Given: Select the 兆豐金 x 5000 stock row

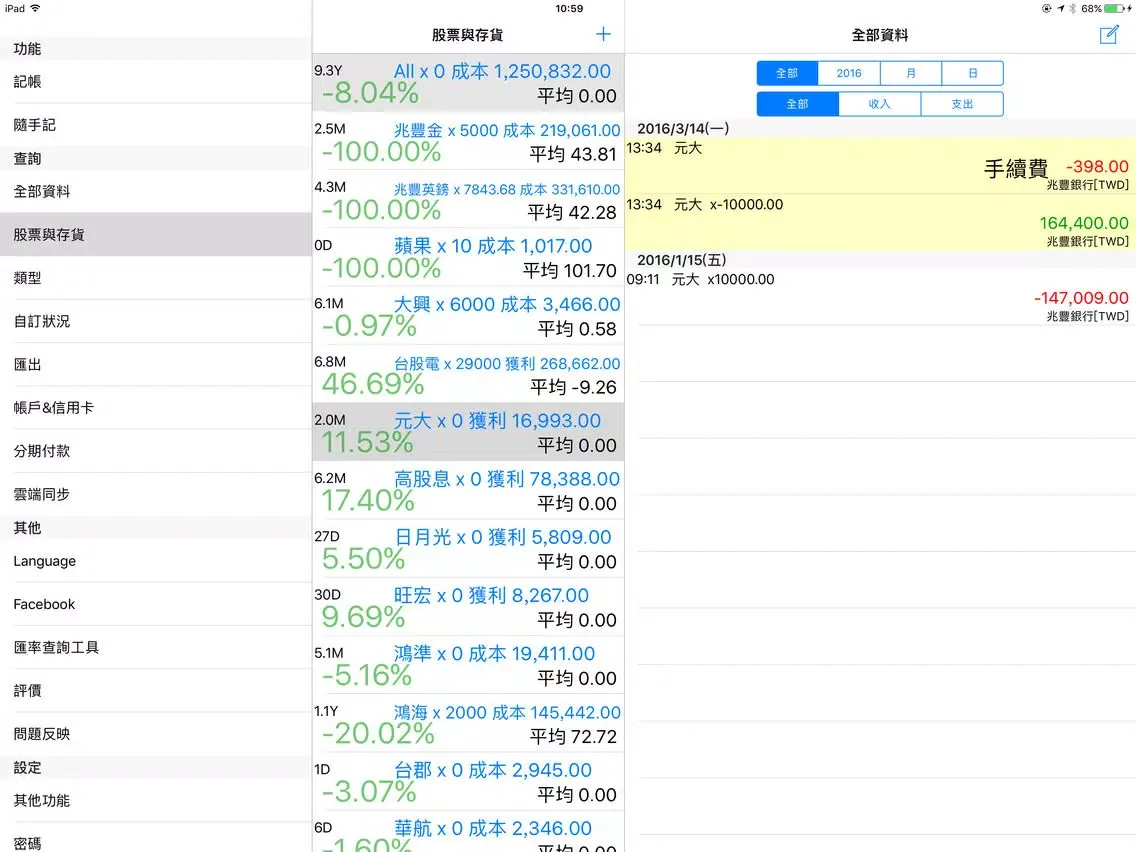Looking at the screenshot, I should coord(468,141).
